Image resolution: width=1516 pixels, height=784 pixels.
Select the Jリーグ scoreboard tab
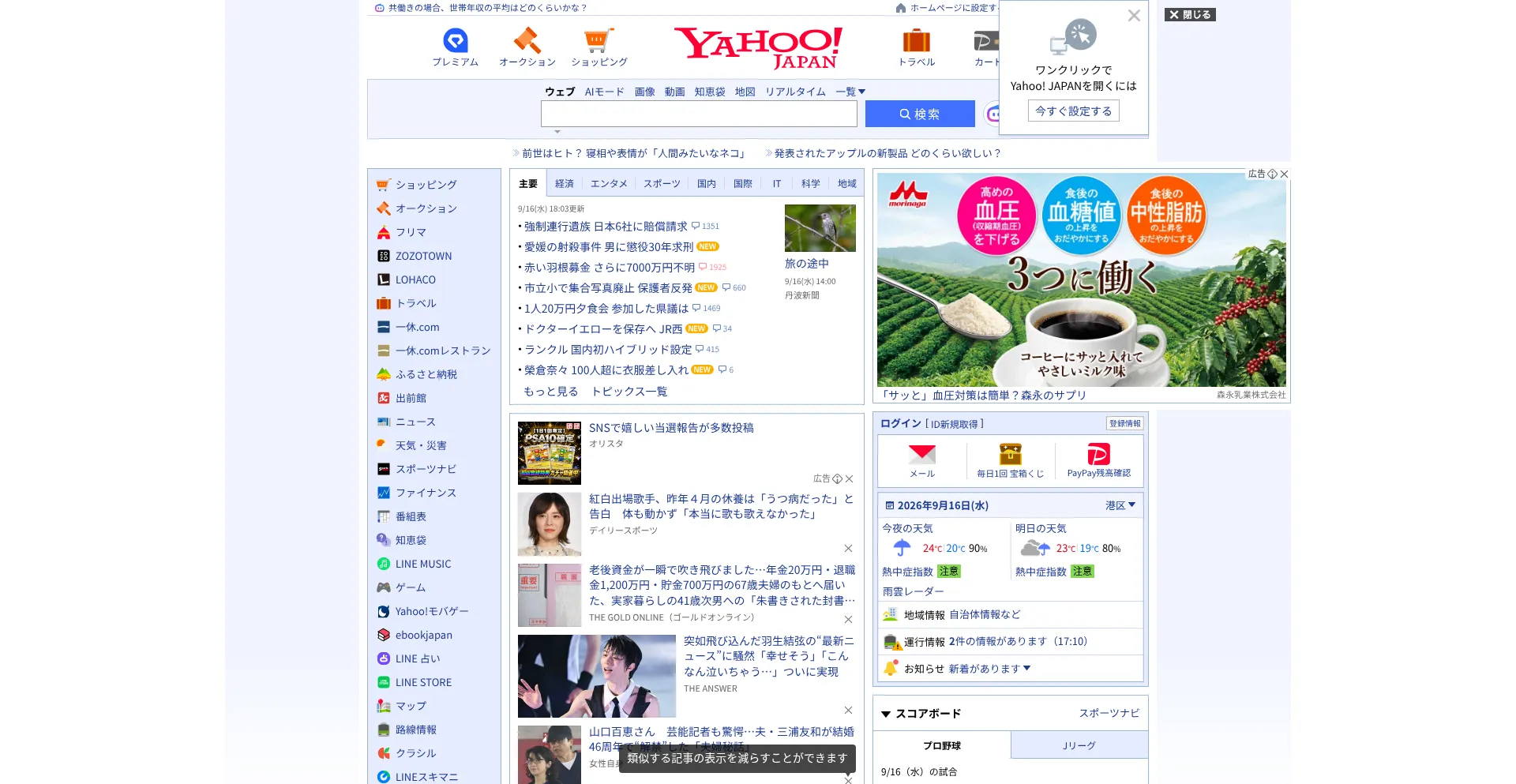(1079, 745)
